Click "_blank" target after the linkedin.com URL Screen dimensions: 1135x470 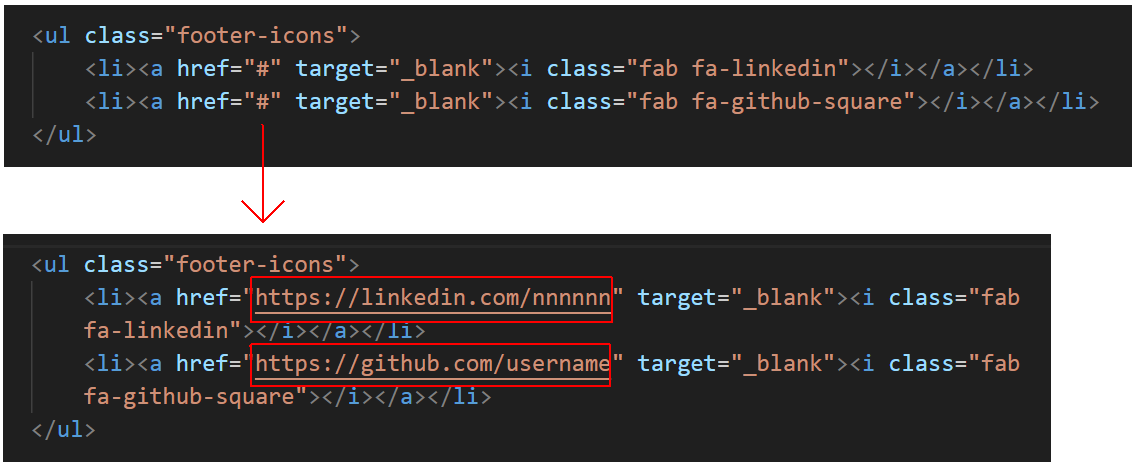[783, 298]
